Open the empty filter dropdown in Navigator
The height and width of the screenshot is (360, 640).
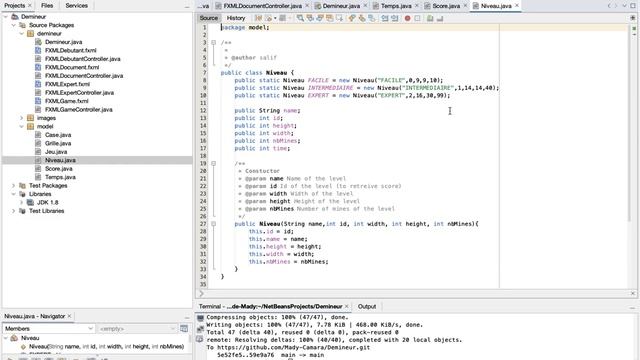(137, 329)
